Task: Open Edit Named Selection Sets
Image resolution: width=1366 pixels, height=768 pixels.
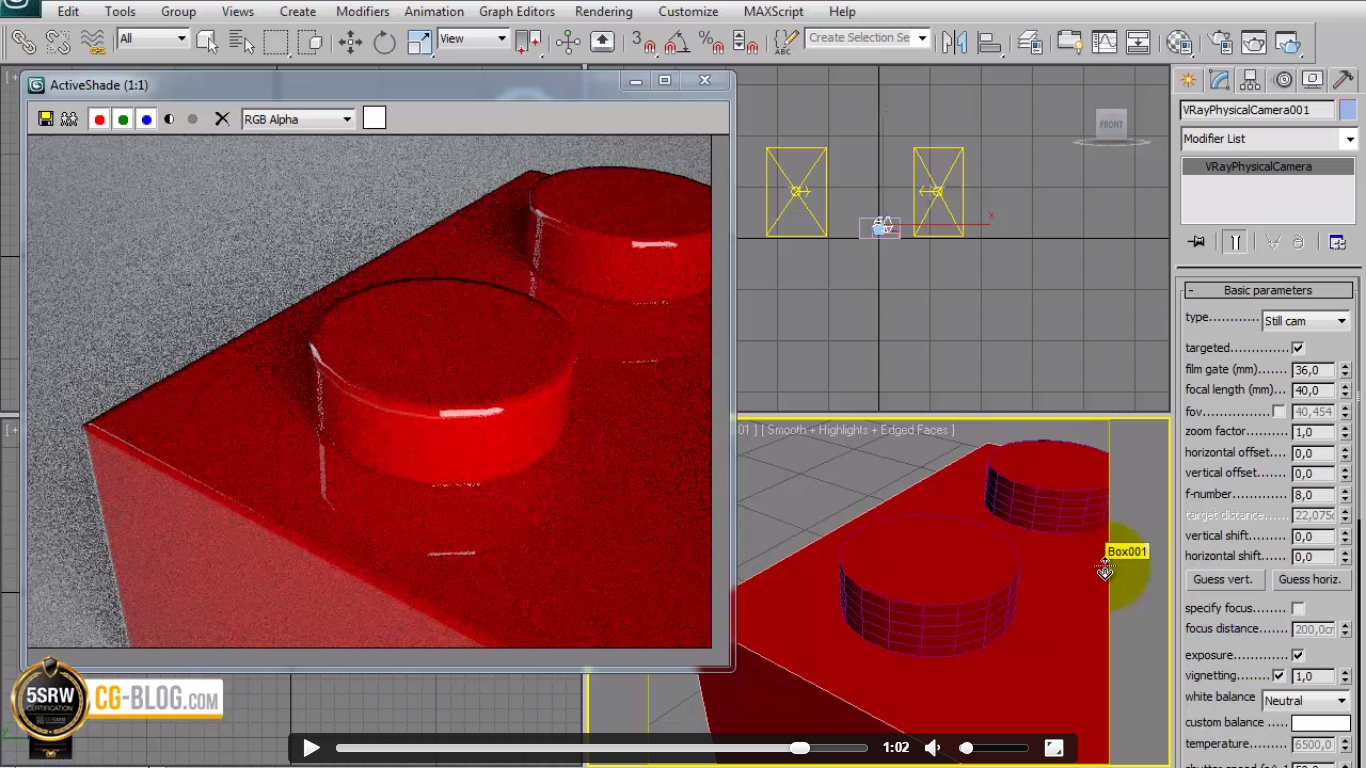Action: [786, 41]
